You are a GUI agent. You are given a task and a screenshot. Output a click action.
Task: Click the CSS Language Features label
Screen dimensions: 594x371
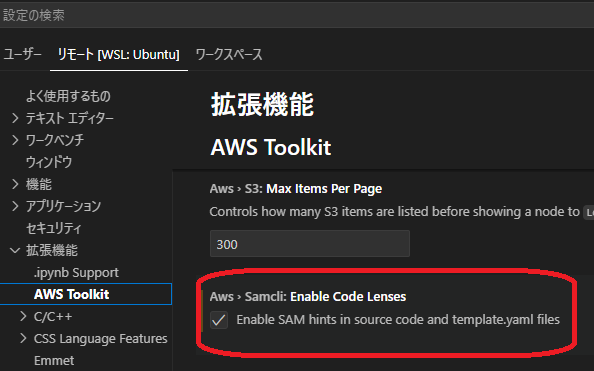[100, 338]
